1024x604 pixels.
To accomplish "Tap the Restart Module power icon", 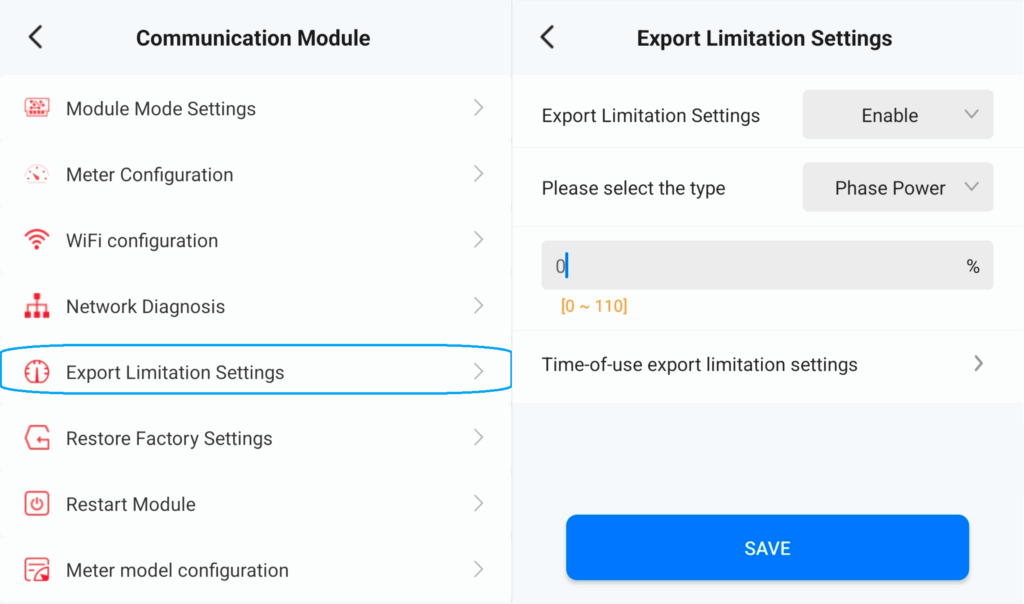I will click(x=37, y=504).
